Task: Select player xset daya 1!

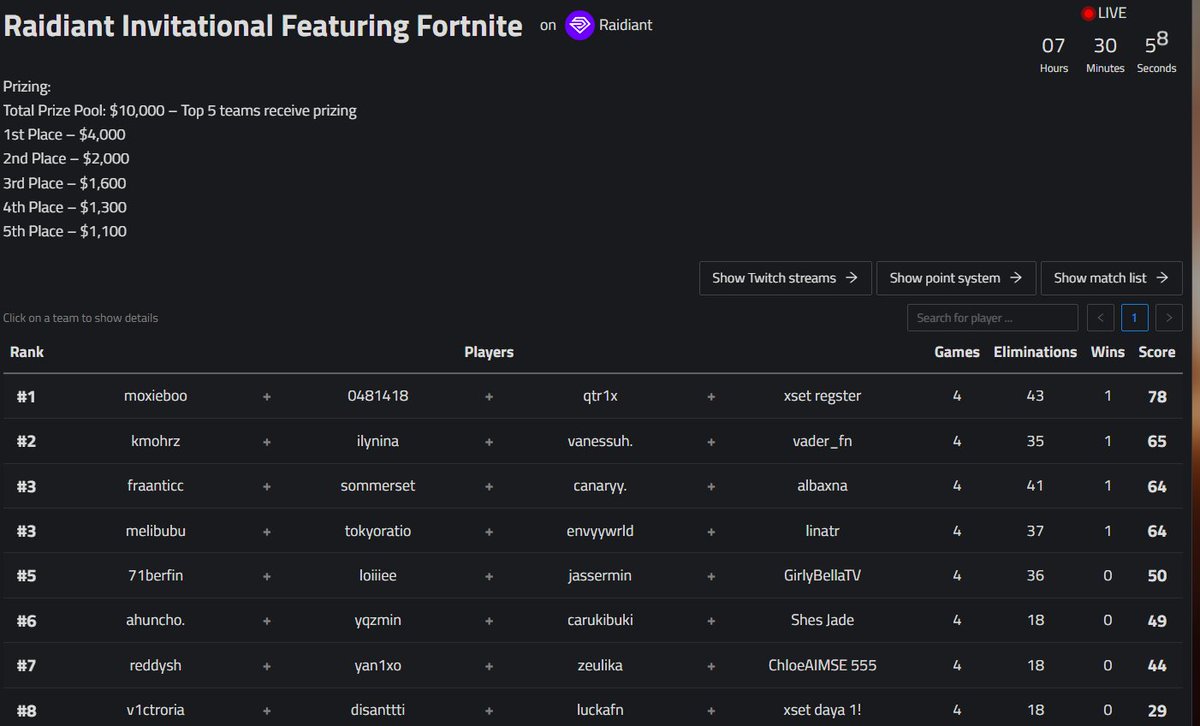Action: (822, 710)
